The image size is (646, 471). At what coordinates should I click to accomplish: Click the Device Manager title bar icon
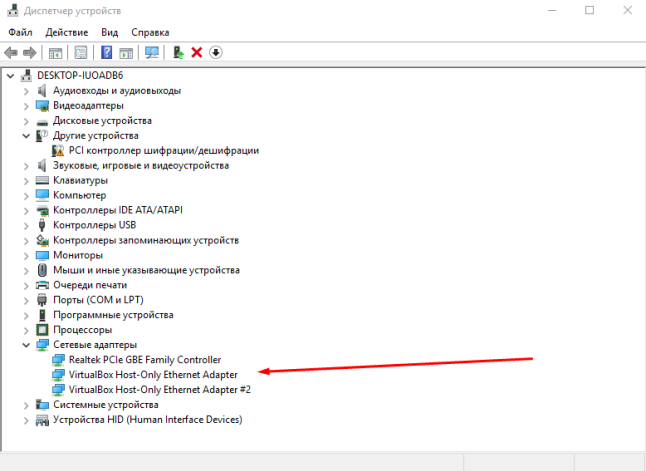(12, 10)
